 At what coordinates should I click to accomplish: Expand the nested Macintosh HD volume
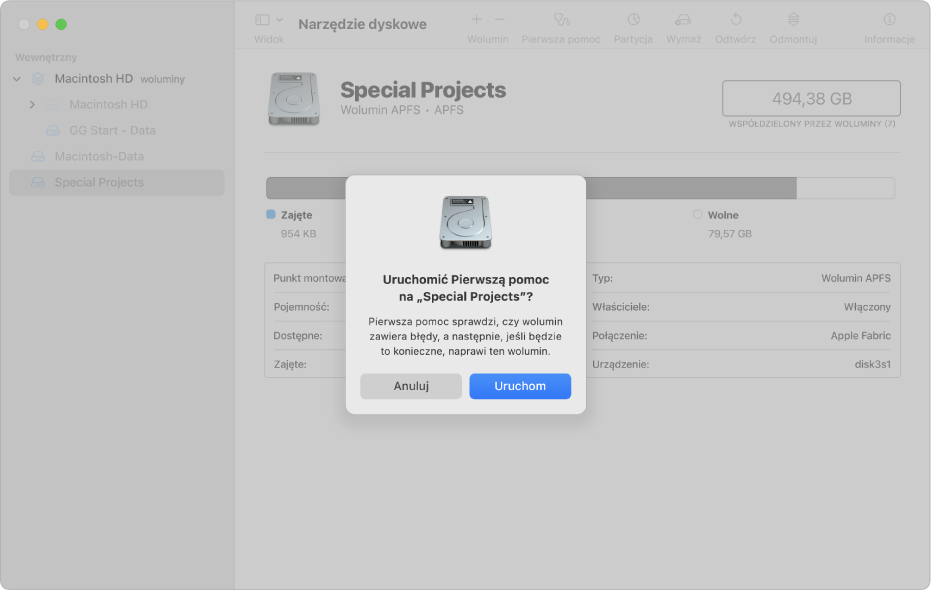pos(32,105)
